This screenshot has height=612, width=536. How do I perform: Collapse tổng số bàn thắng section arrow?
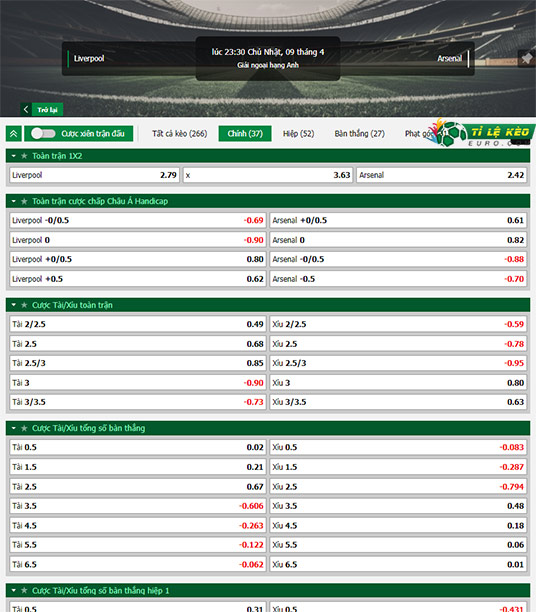pyautogui.click(x=14, y=429)
